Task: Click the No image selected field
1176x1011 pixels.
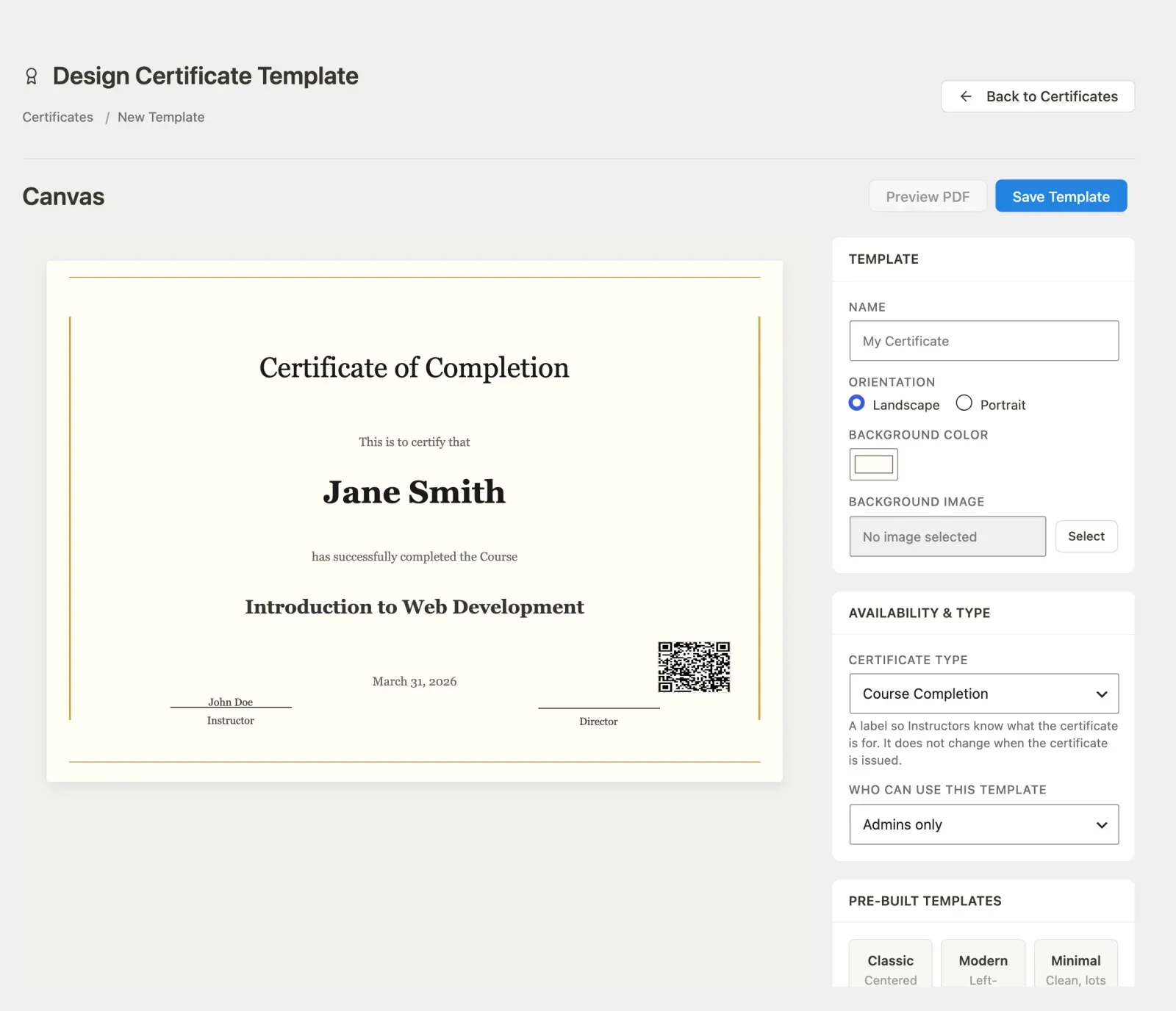Action: tap(947, 536)
